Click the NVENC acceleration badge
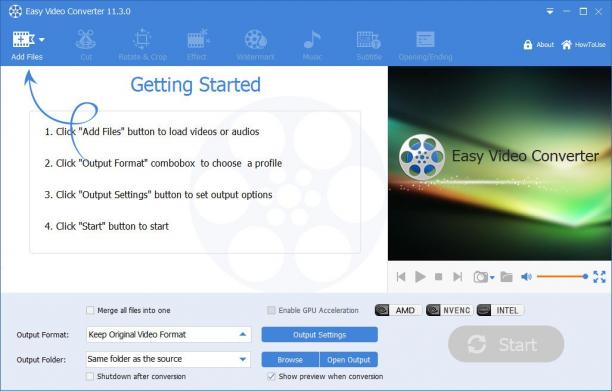Image resolution: width=612 pixels, height=391 pixels. [450, 310]
